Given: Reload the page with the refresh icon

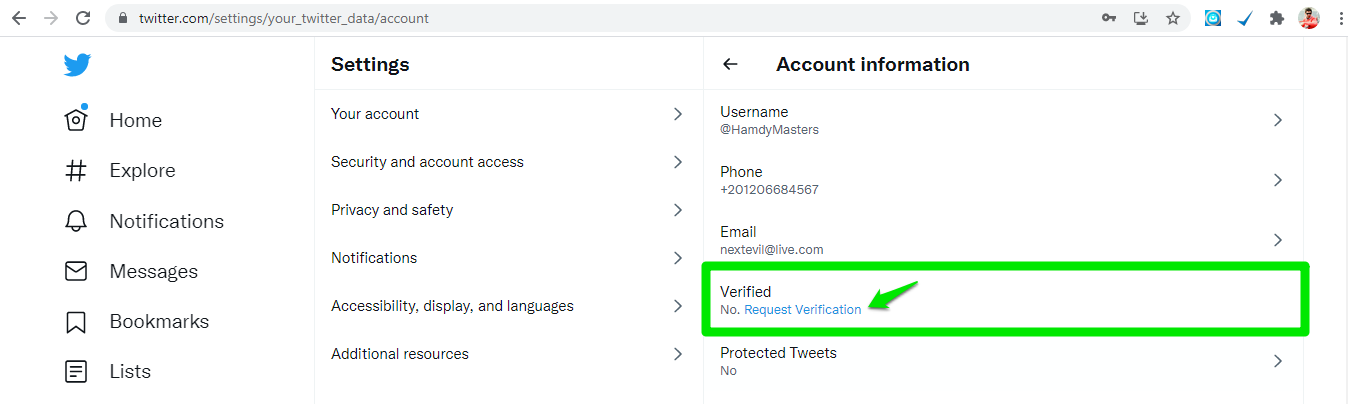Looking at the screenshot, I should [x=83, y=18].
